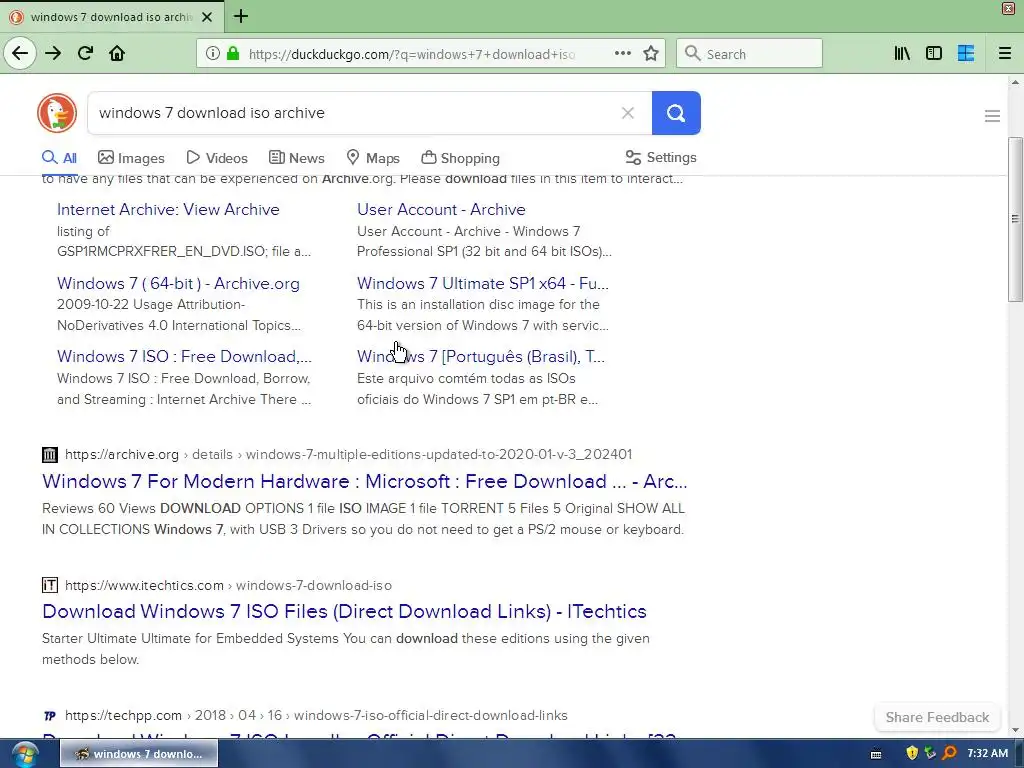This screenshot has height=768, width=1024.
Task: Click the blue tiles toolbar extension icon
Action: tap(965, 54)
